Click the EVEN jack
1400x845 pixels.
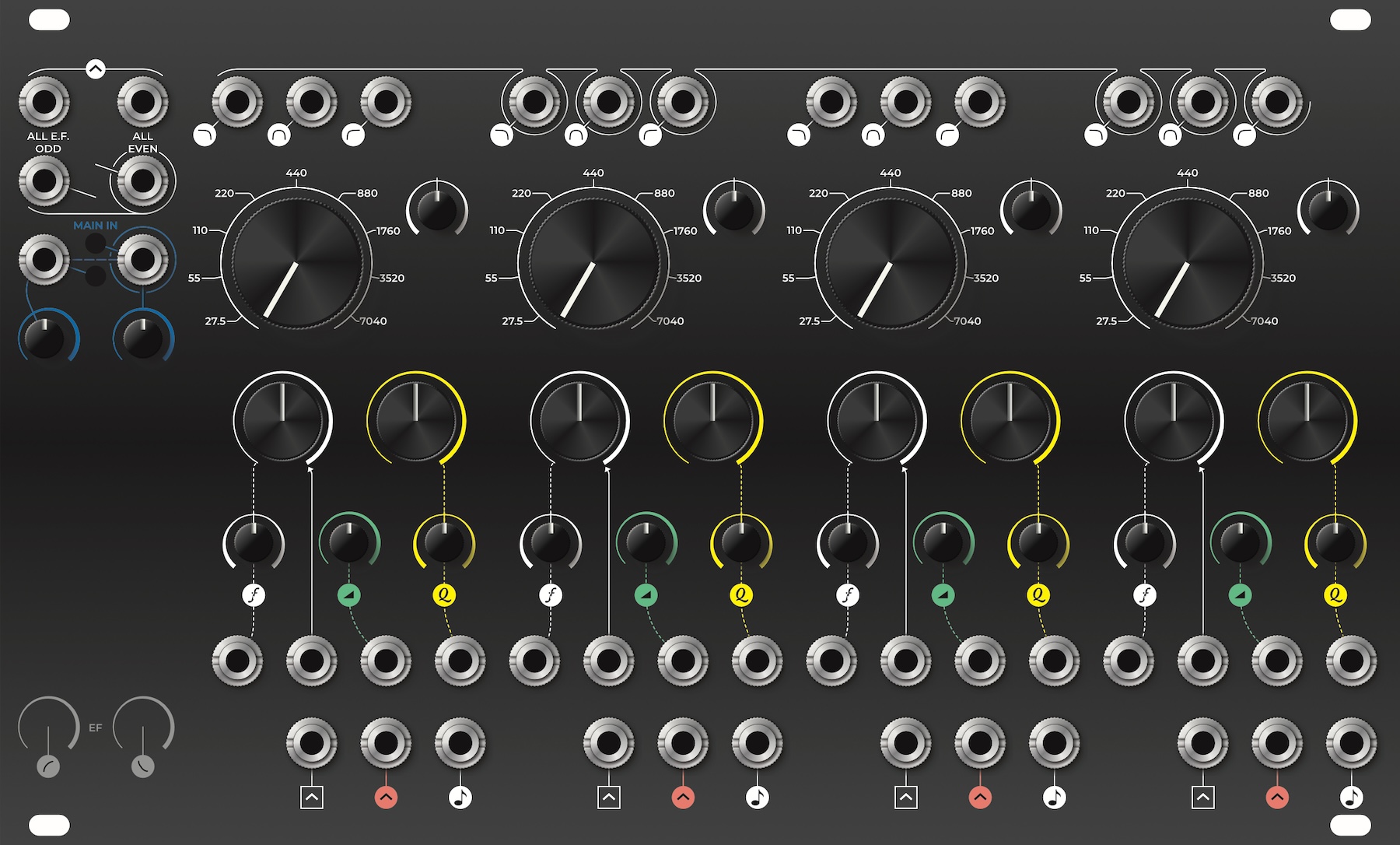point(143,181)
